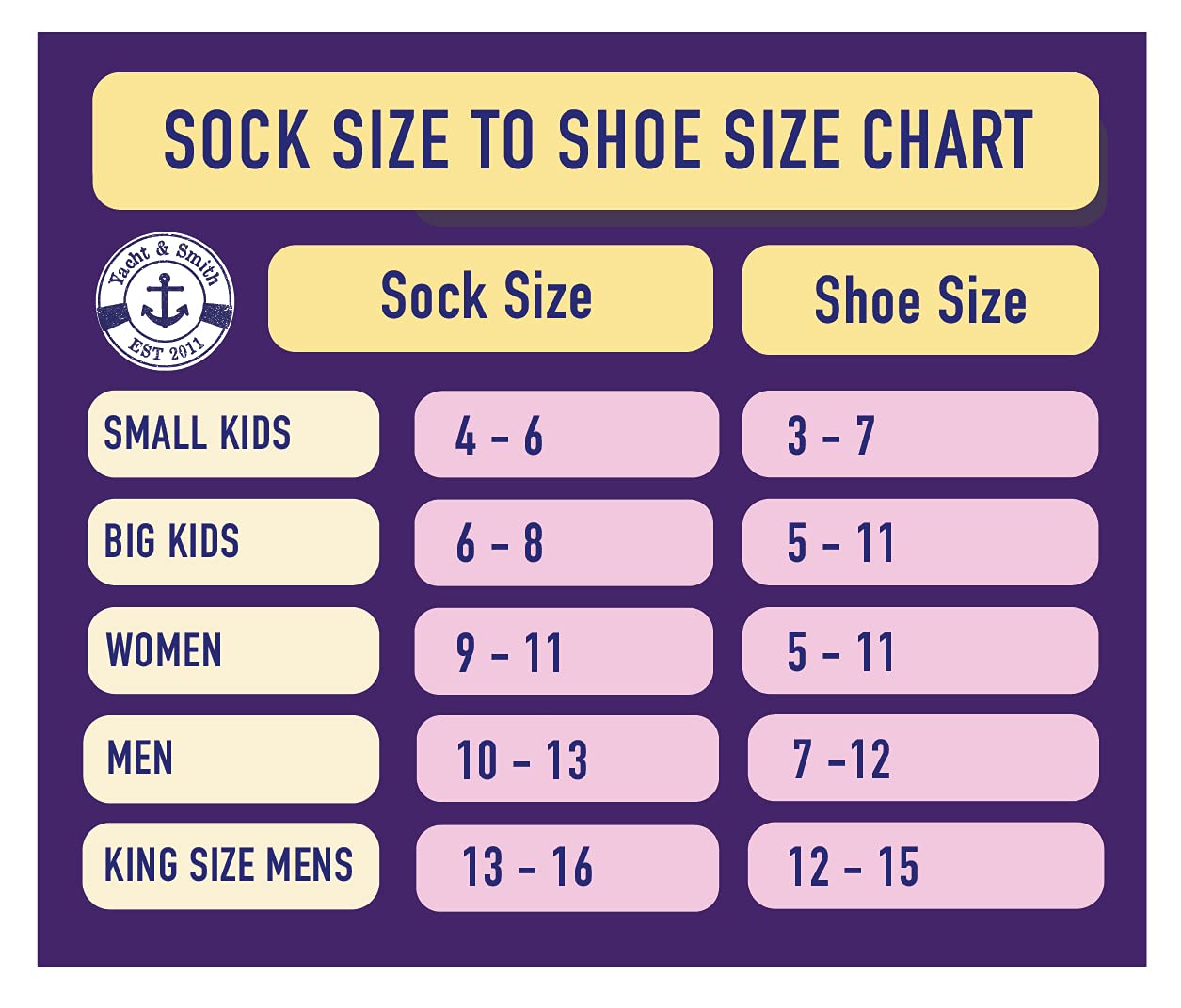Choose shoe size 7 - 12 cell

922,758
